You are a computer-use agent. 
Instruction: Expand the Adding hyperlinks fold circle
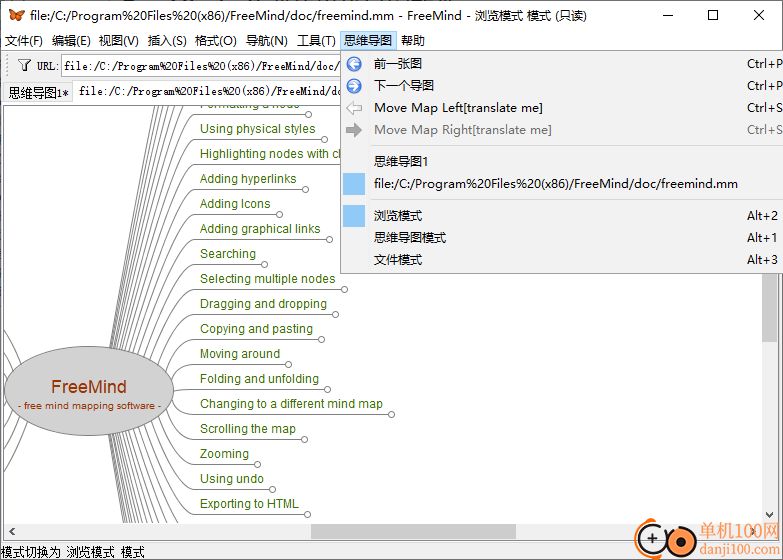(306, 190)
